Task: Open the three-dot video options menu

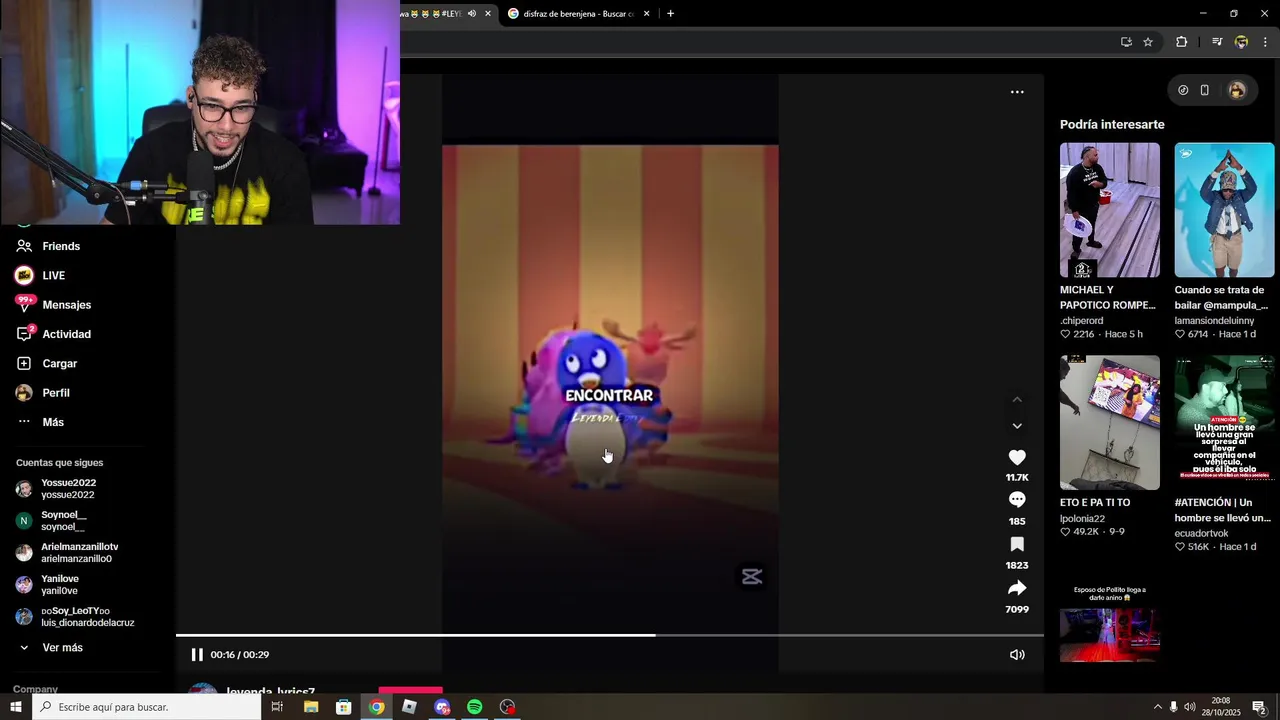Action: 1017,92
